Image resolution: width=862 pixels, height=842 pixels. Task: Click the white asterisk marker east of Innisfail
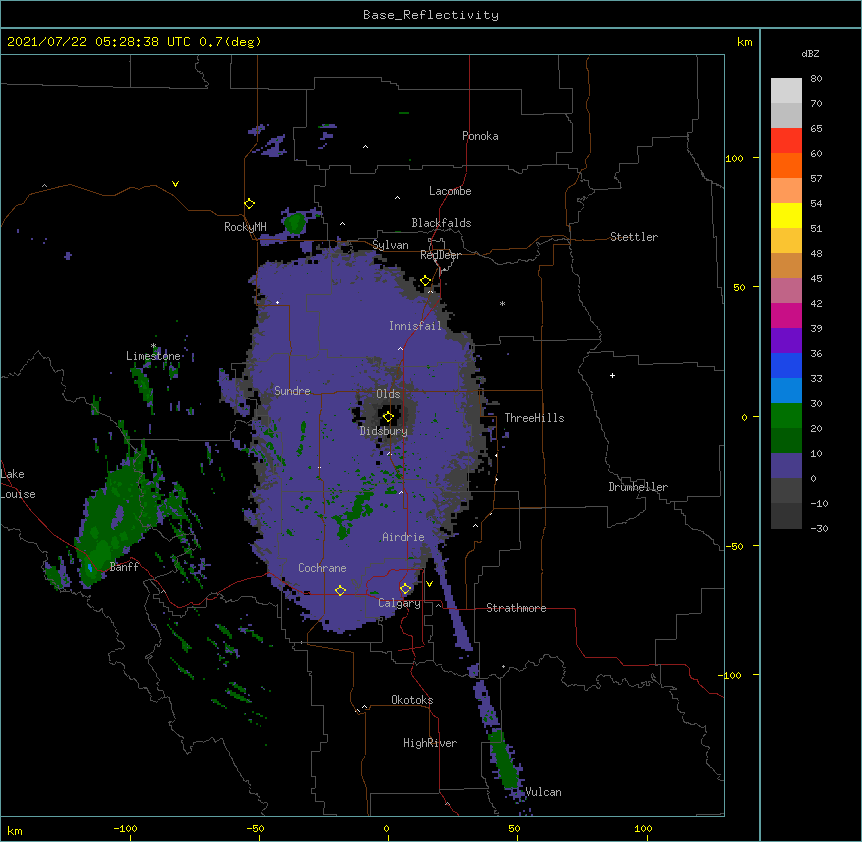click(x=502, y=304)
